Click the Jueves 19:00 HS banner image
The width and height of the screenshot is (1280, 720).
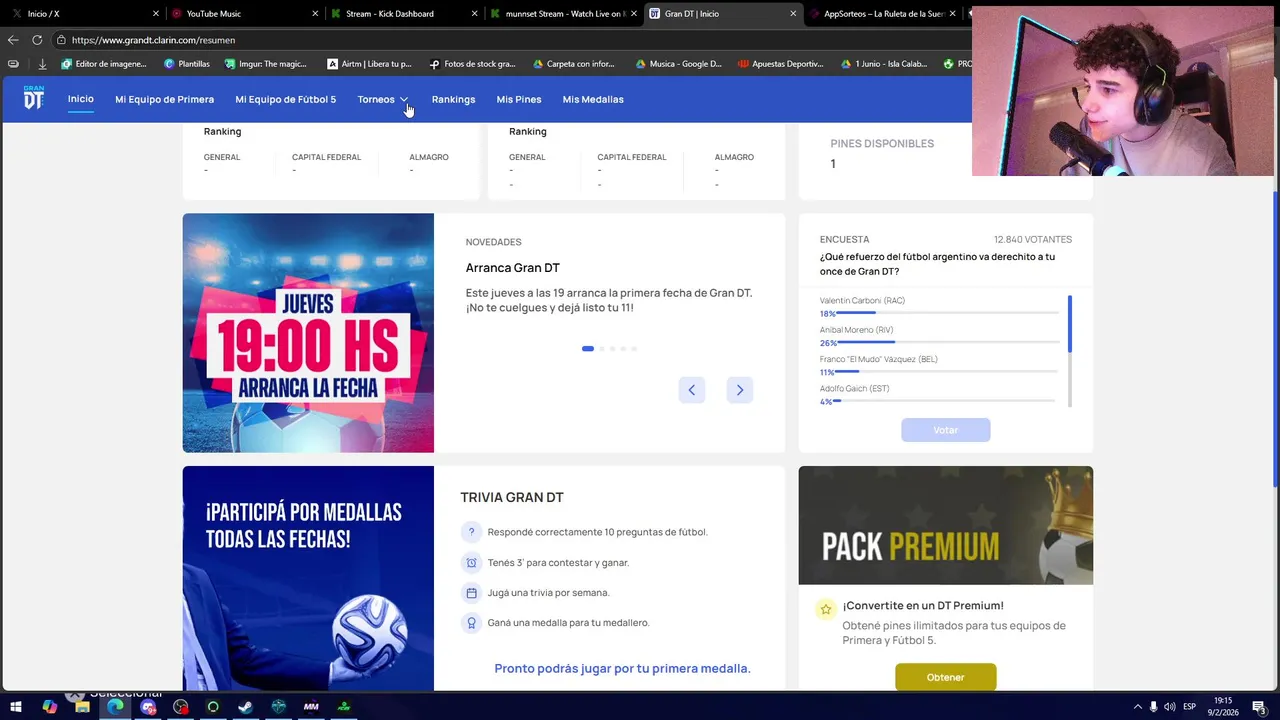pos(308,333)
